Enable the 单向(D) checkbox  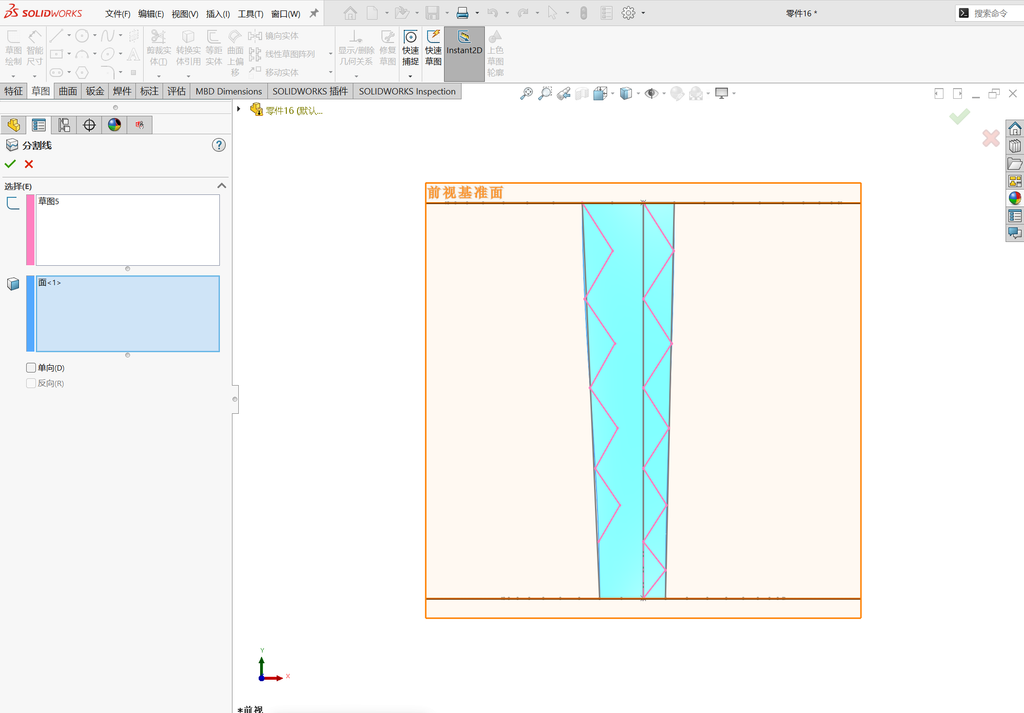pyautogui.click(x=31, y=368)
